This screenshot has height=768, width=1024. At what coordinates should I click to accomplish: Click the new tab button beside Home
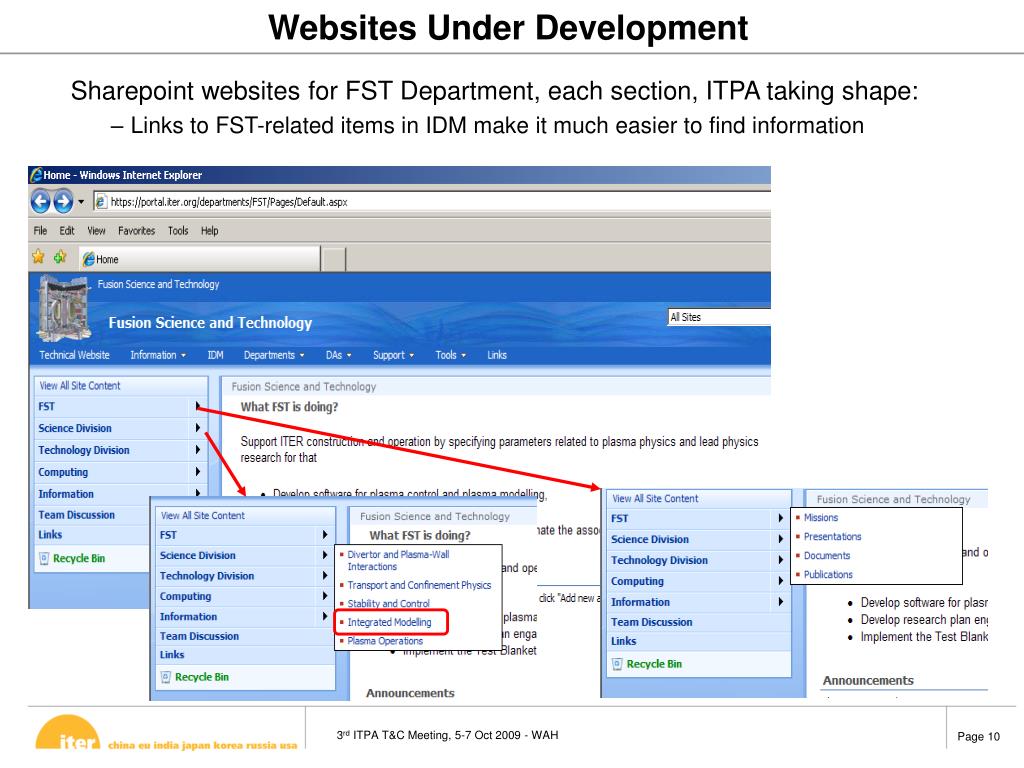point(334,259)
